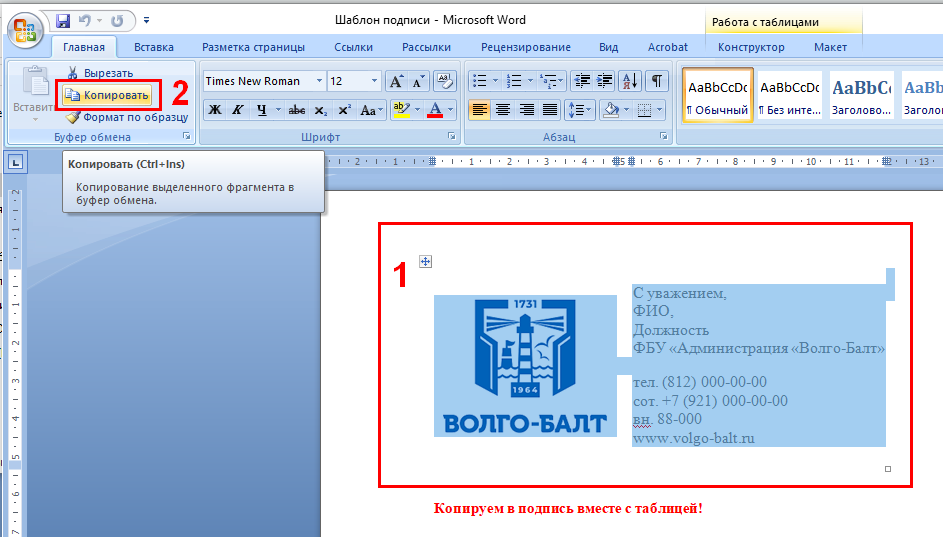Click Вырезать (Cut) in the clipboard group
Image resolution: width=943 pixels, height=537 pixels.
[x=100, y=73]
